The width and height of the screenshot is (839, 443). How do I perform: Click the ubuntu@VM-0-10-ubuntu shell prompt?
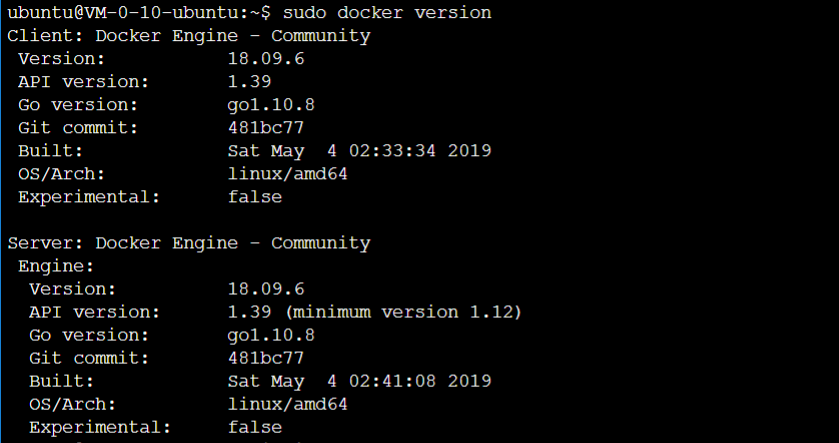tap(134, 13)
